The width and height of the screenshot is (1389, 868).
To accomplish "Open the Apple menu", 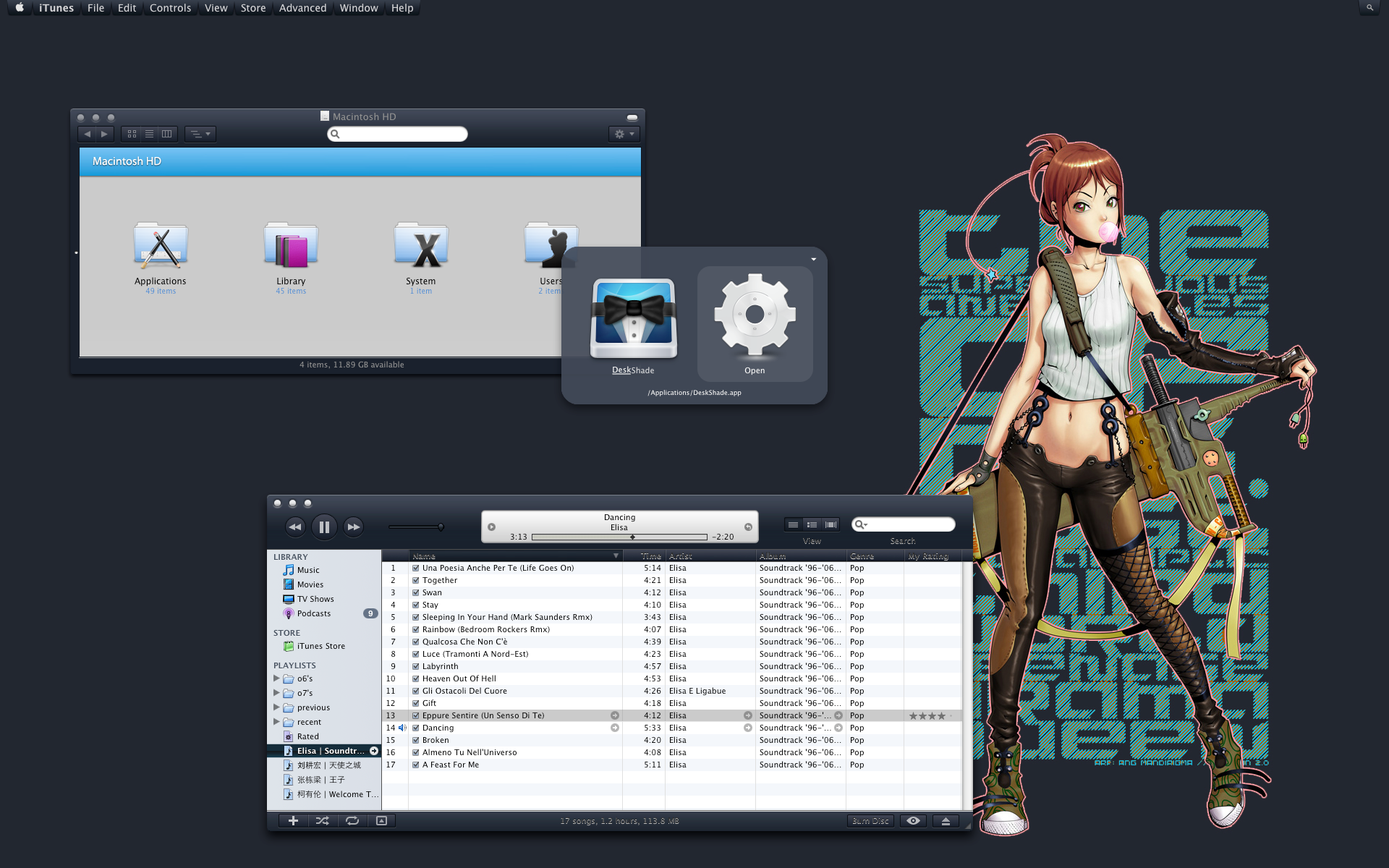I will [x=20, y=8].
